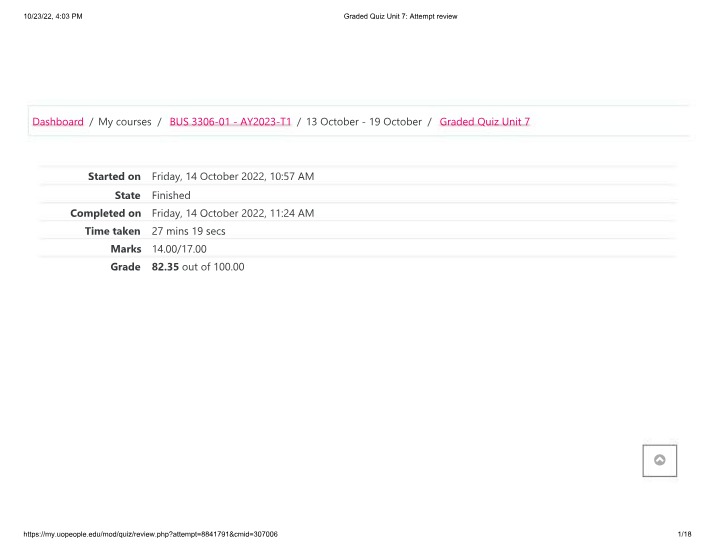
Task: Select the 'State' label
Action: [128, 195]
